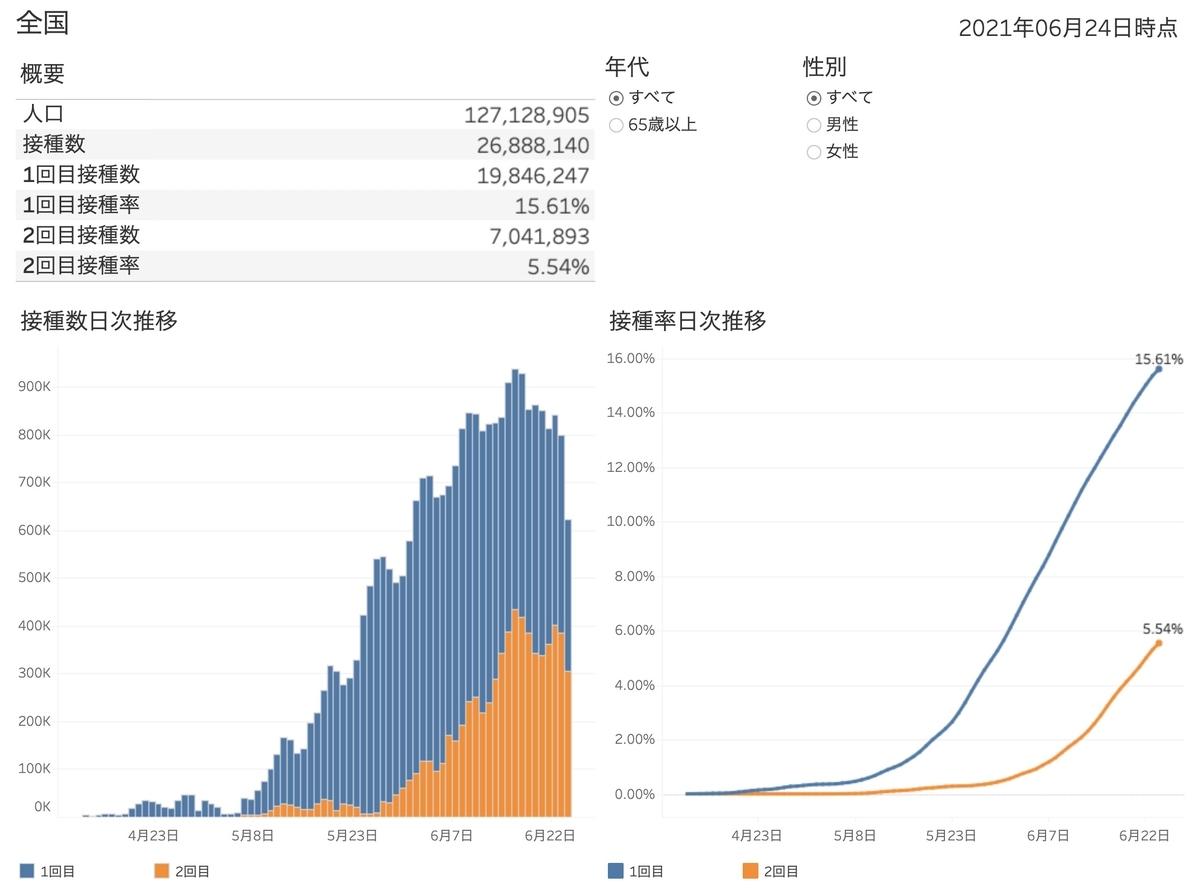
Task: Click the 性別 filter heading
Action: tap(825, 67)
